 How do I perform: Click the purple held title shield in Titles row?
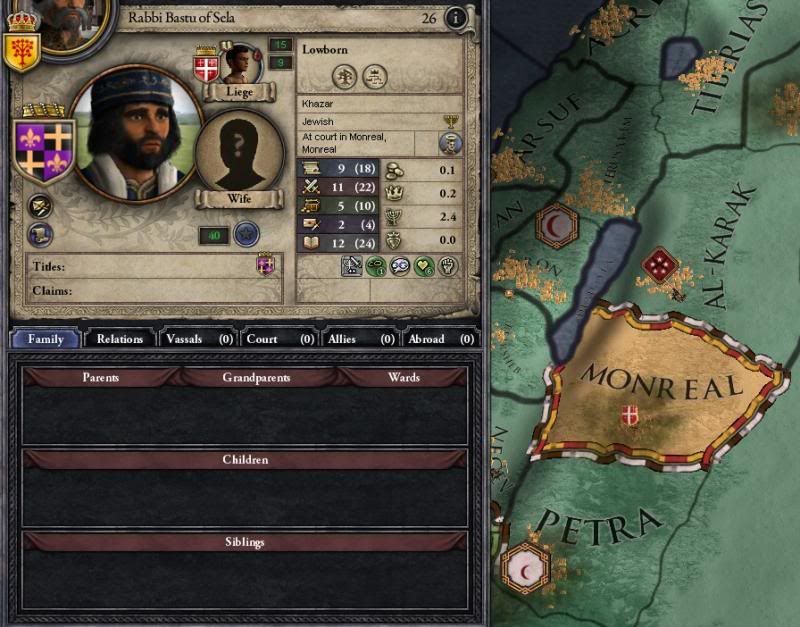click(x=265, y=264)
